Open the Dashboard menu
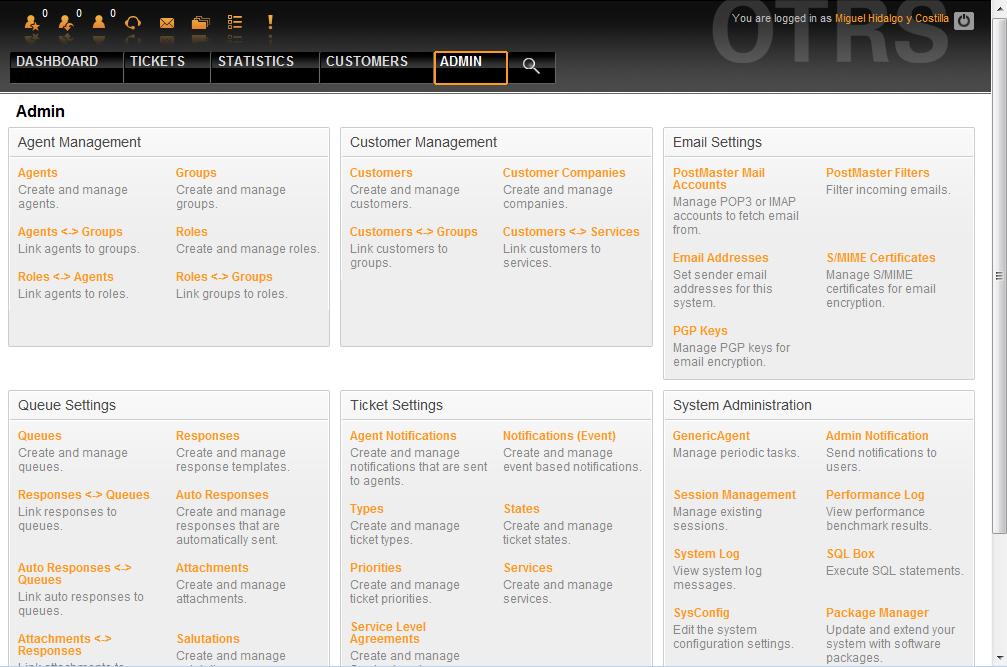 (58, 62)
